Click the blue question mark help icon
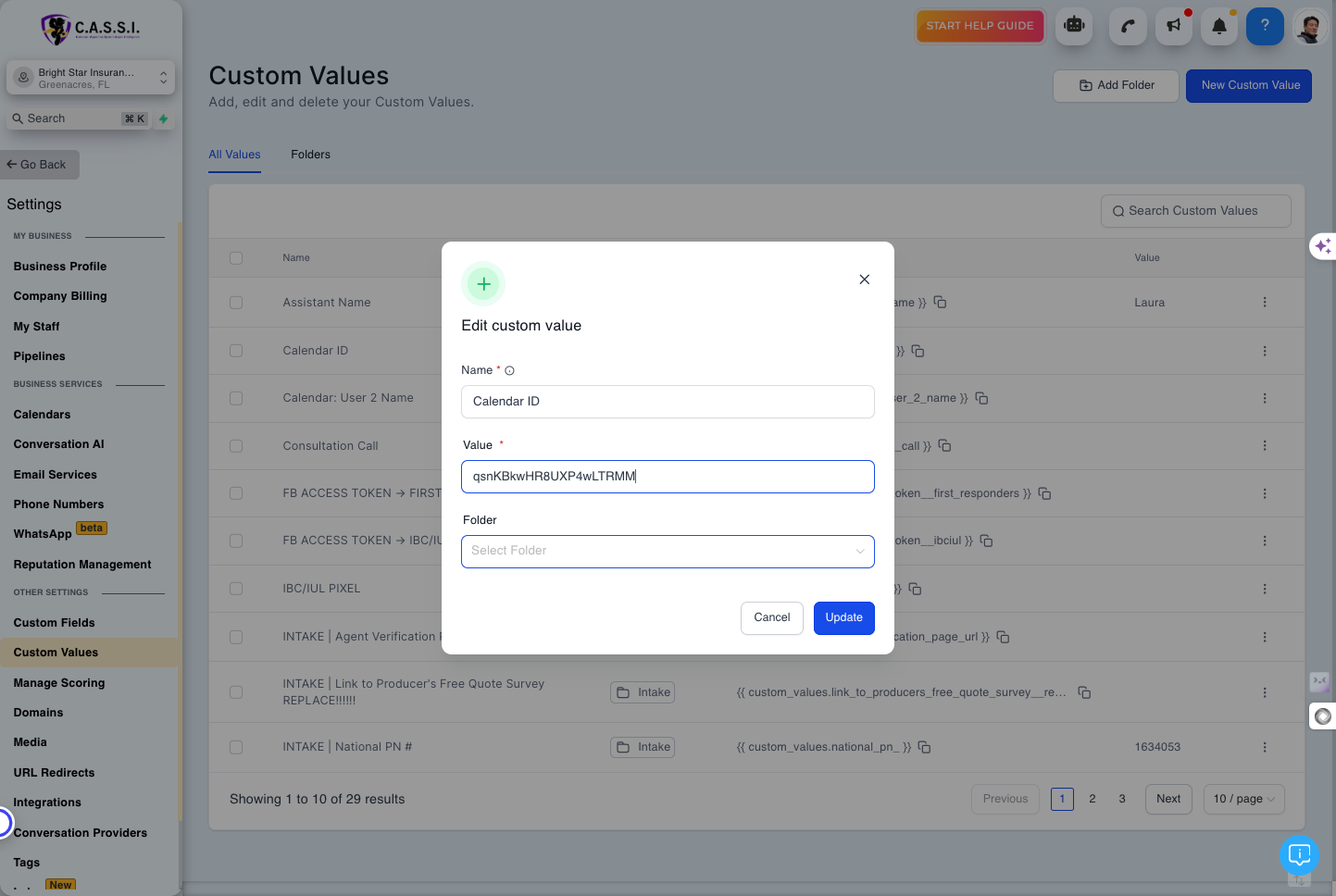 tap(1265, 26)
